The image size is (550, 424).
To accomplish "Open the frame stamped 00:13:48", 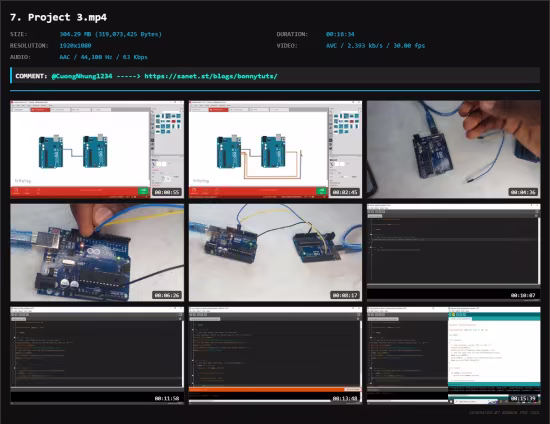I will [275, 356].
